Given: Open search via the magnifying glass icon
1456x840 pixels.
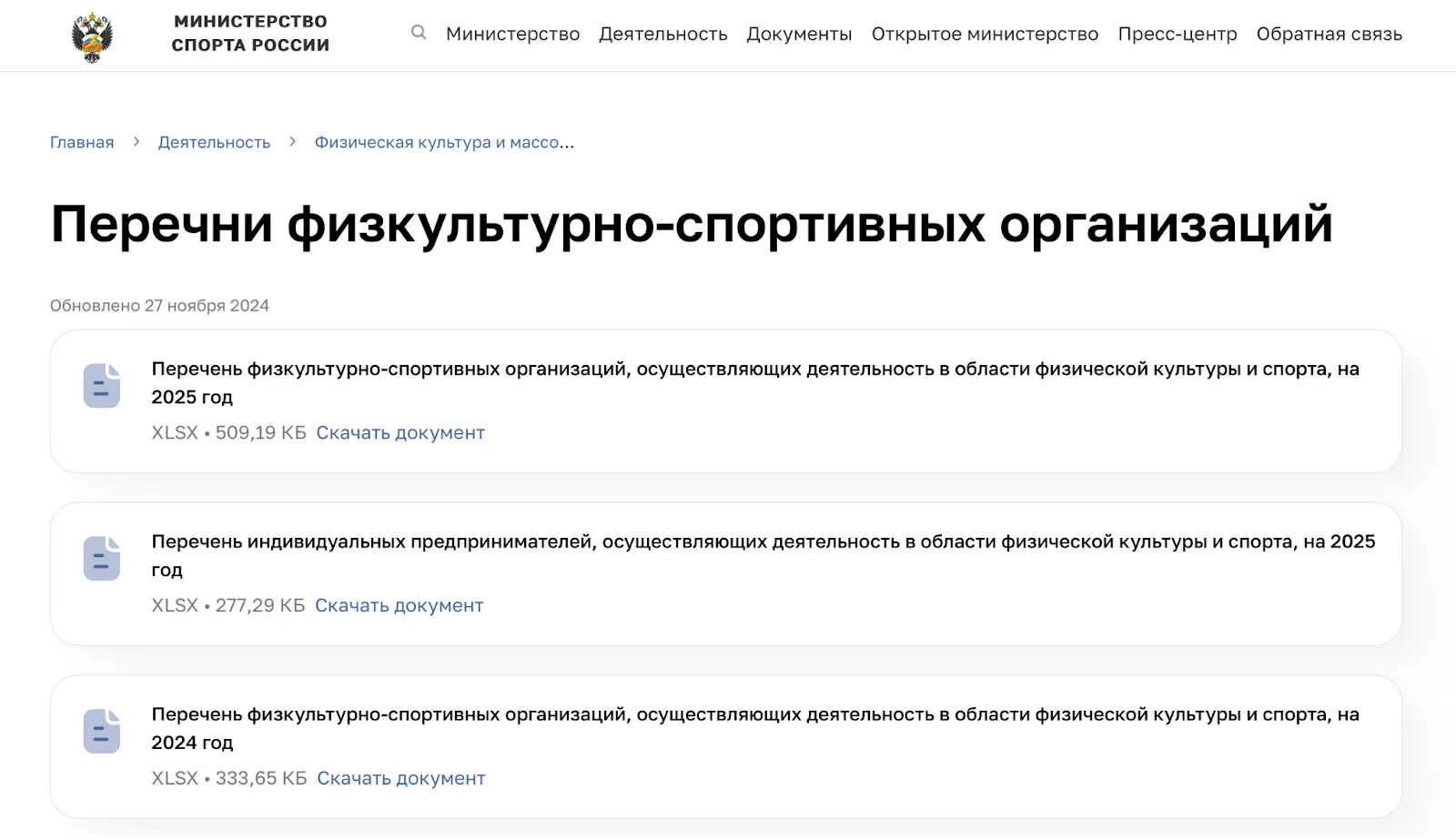Looking at the screenshot, I should pyautogui.click(x=419, y=33).
